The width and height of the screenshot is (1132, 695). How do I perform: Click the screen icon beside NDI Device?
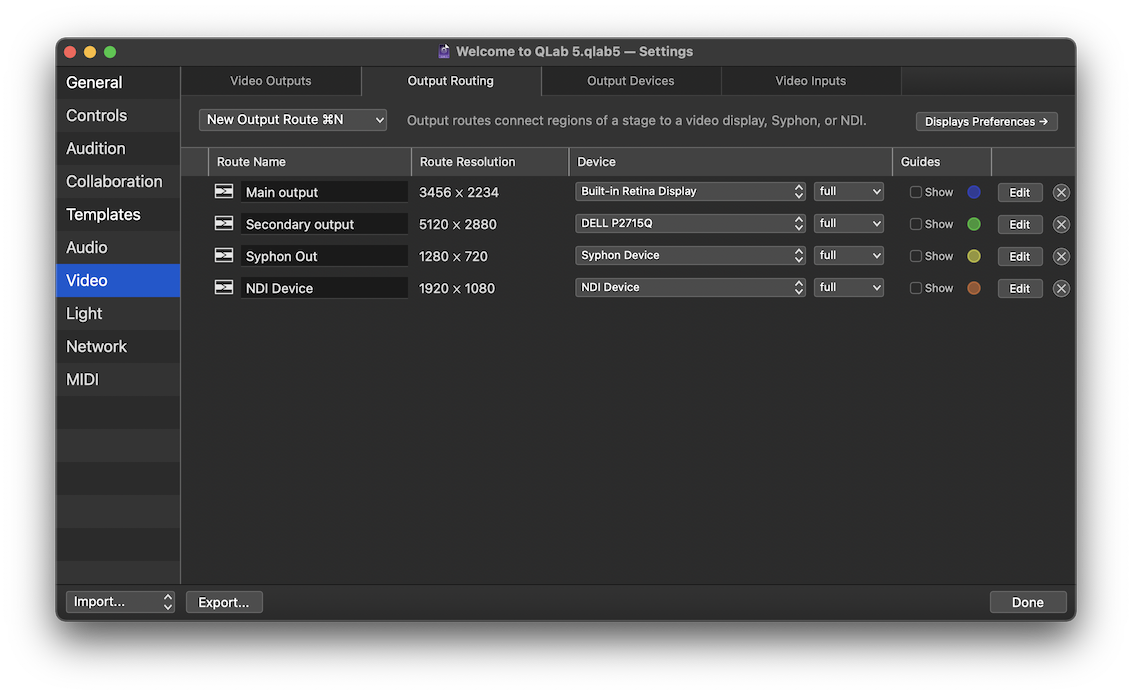223,288
